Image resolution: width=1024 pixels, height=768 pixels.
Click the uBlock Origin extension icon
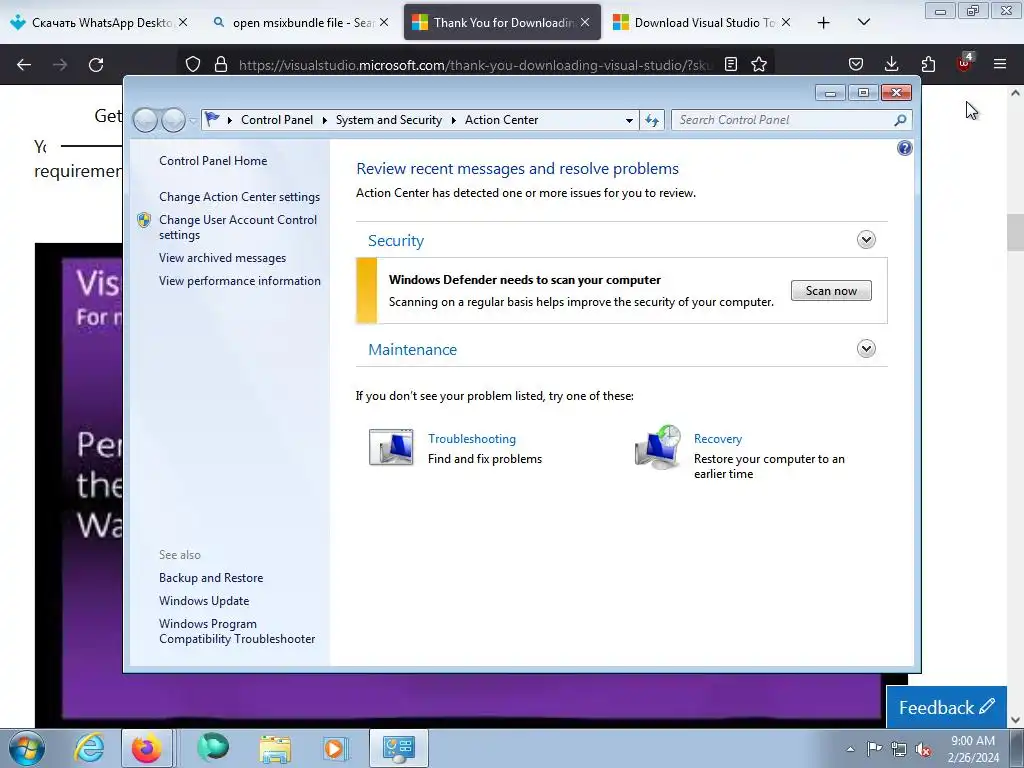(964, 63)
